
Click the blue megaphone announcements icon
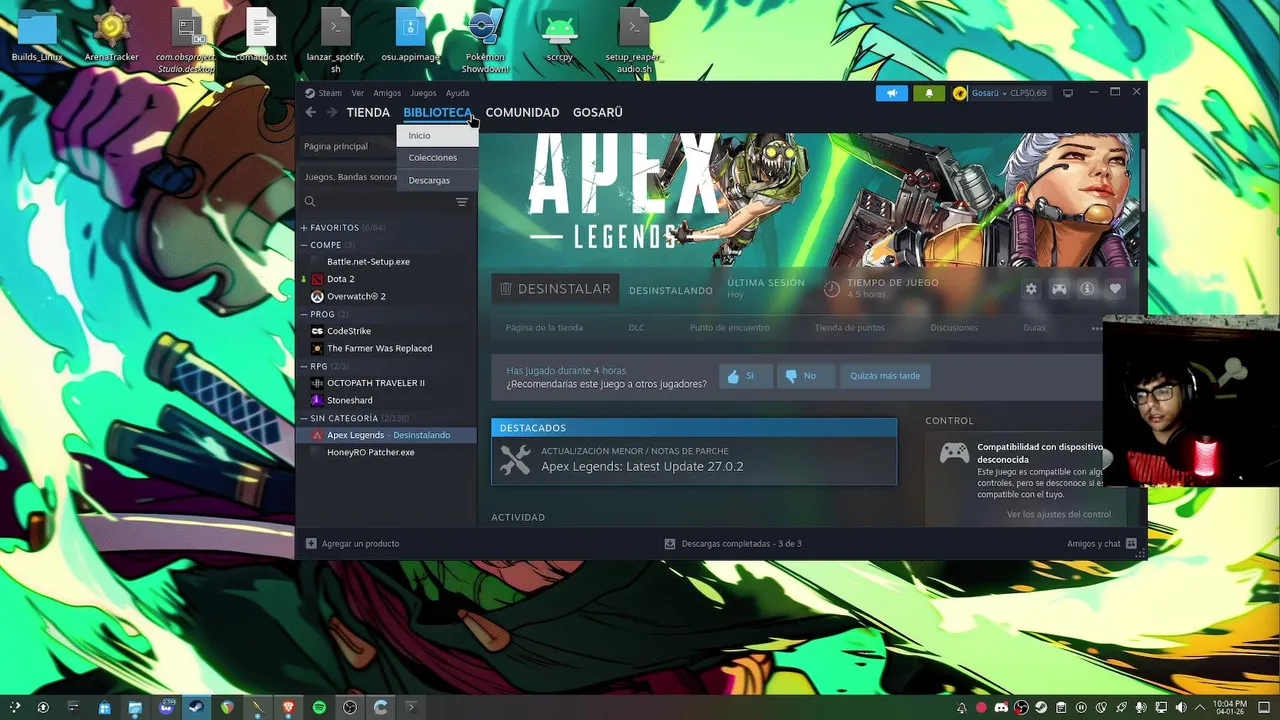[x=892, y=93]
